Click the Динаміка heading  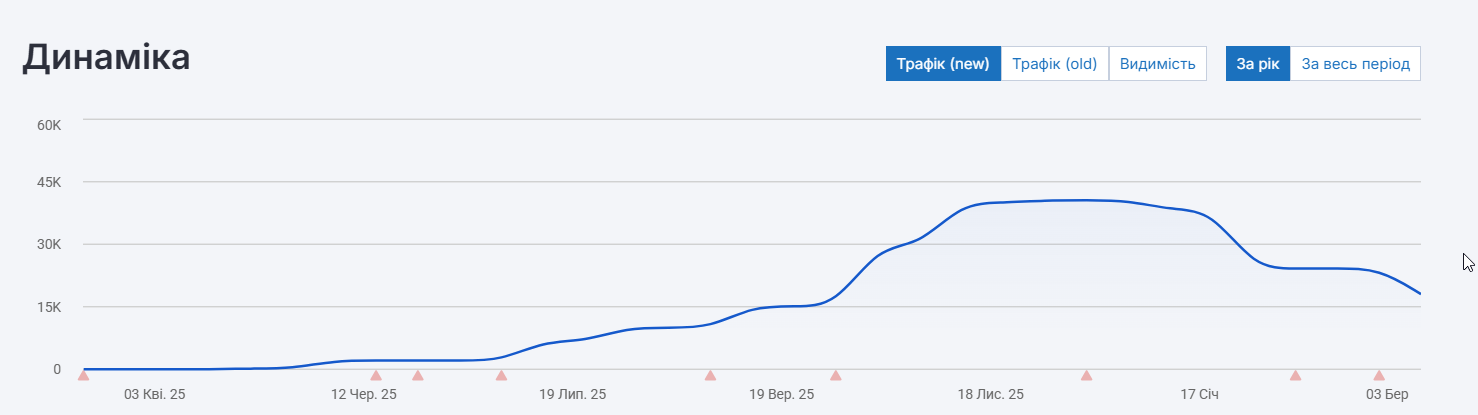[x=106, y=58]
